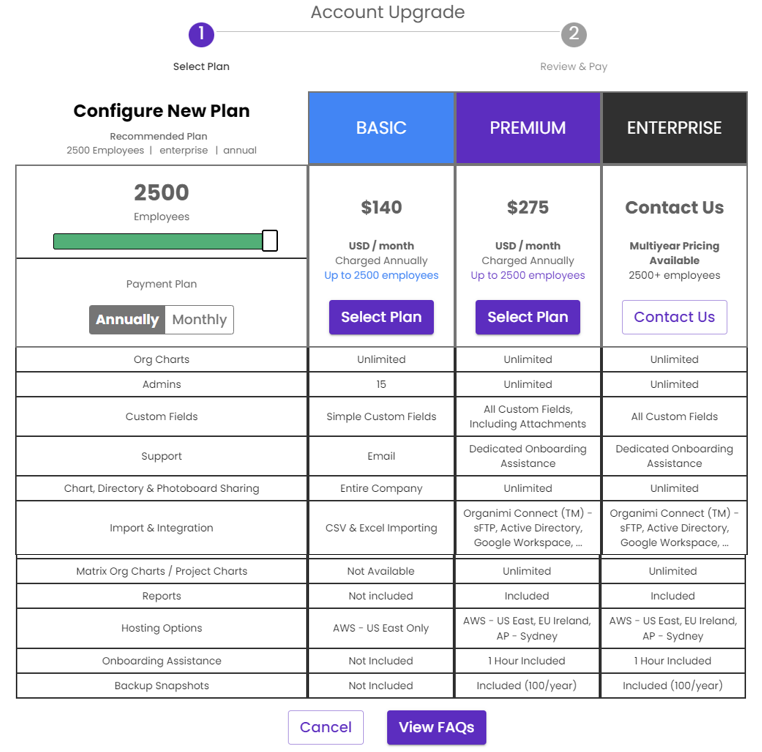Click the green employee slider track
Image resolution: width=762 pixels, height=752 pixels.
tap(158, 241)
